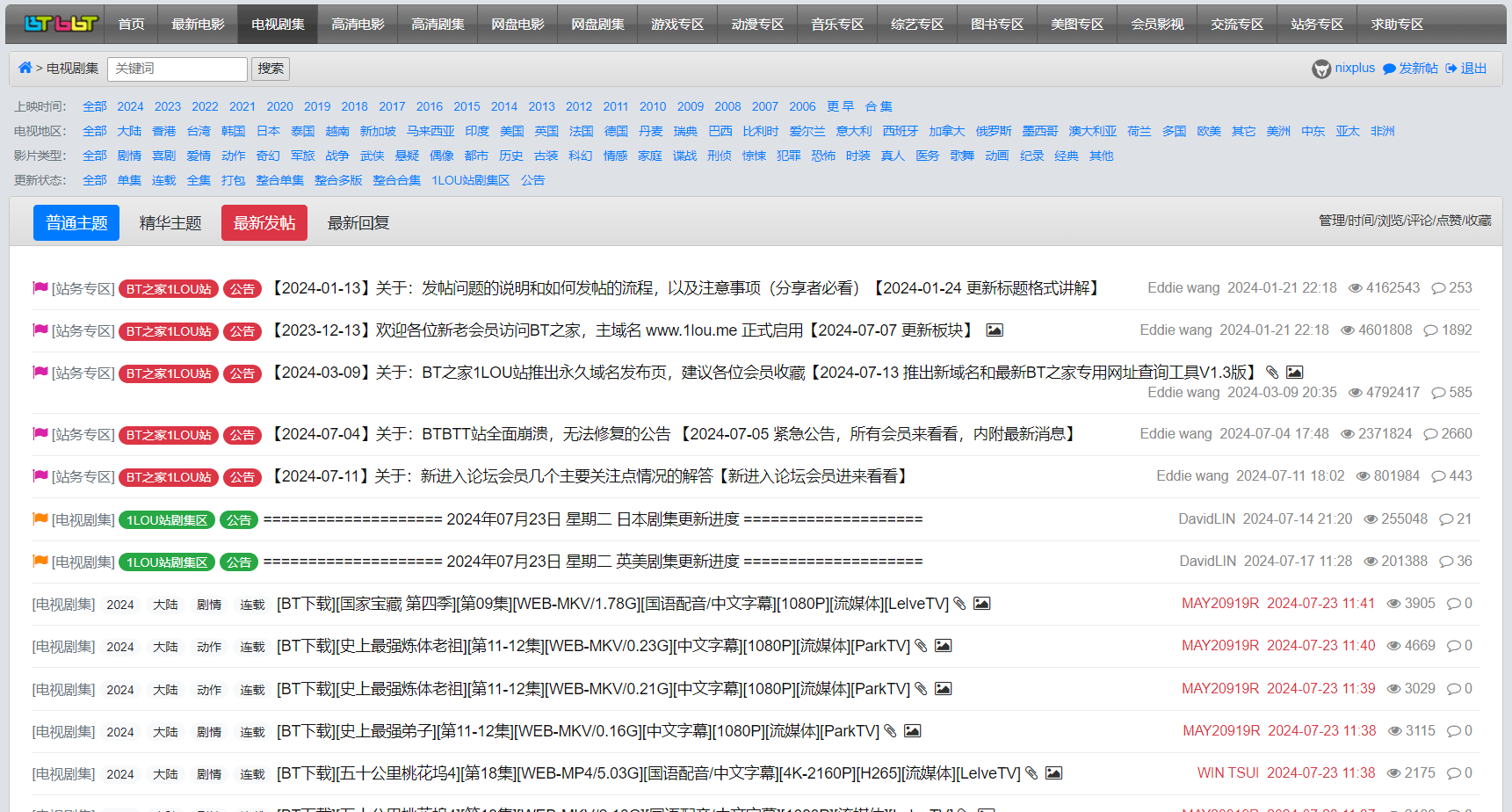This screenshot has width=1512, height=812.
Task: Click pink flag on 2024-01-13 announcement
Action: (x=40, y=287)
